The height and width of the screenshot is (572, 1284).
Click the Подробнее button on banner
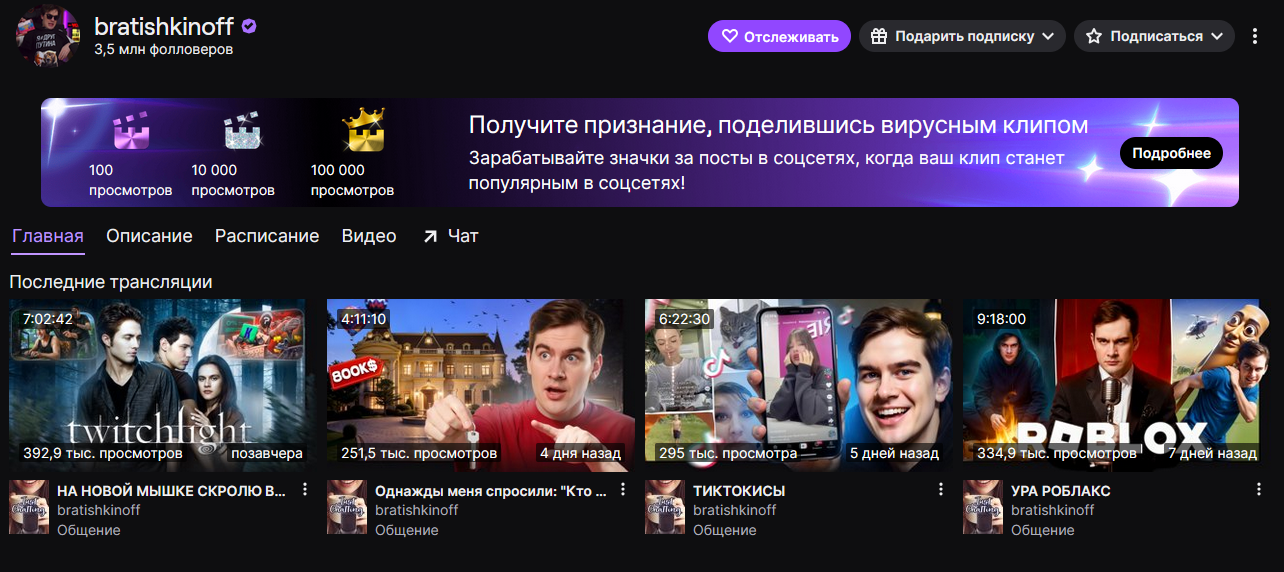[x=1171, y=153]
